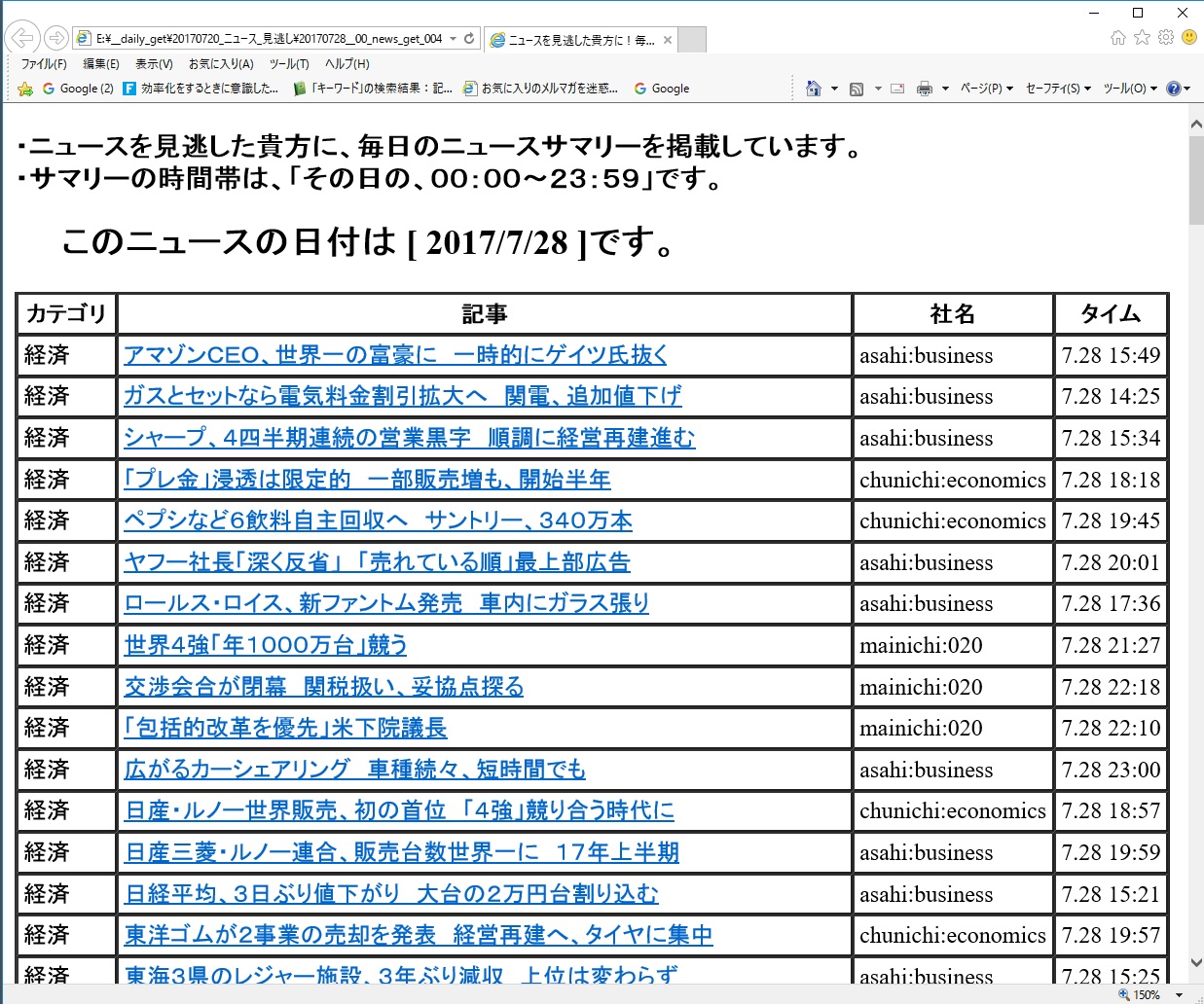Close the 'ニュースを見逃した貴方に' tab

668,40
